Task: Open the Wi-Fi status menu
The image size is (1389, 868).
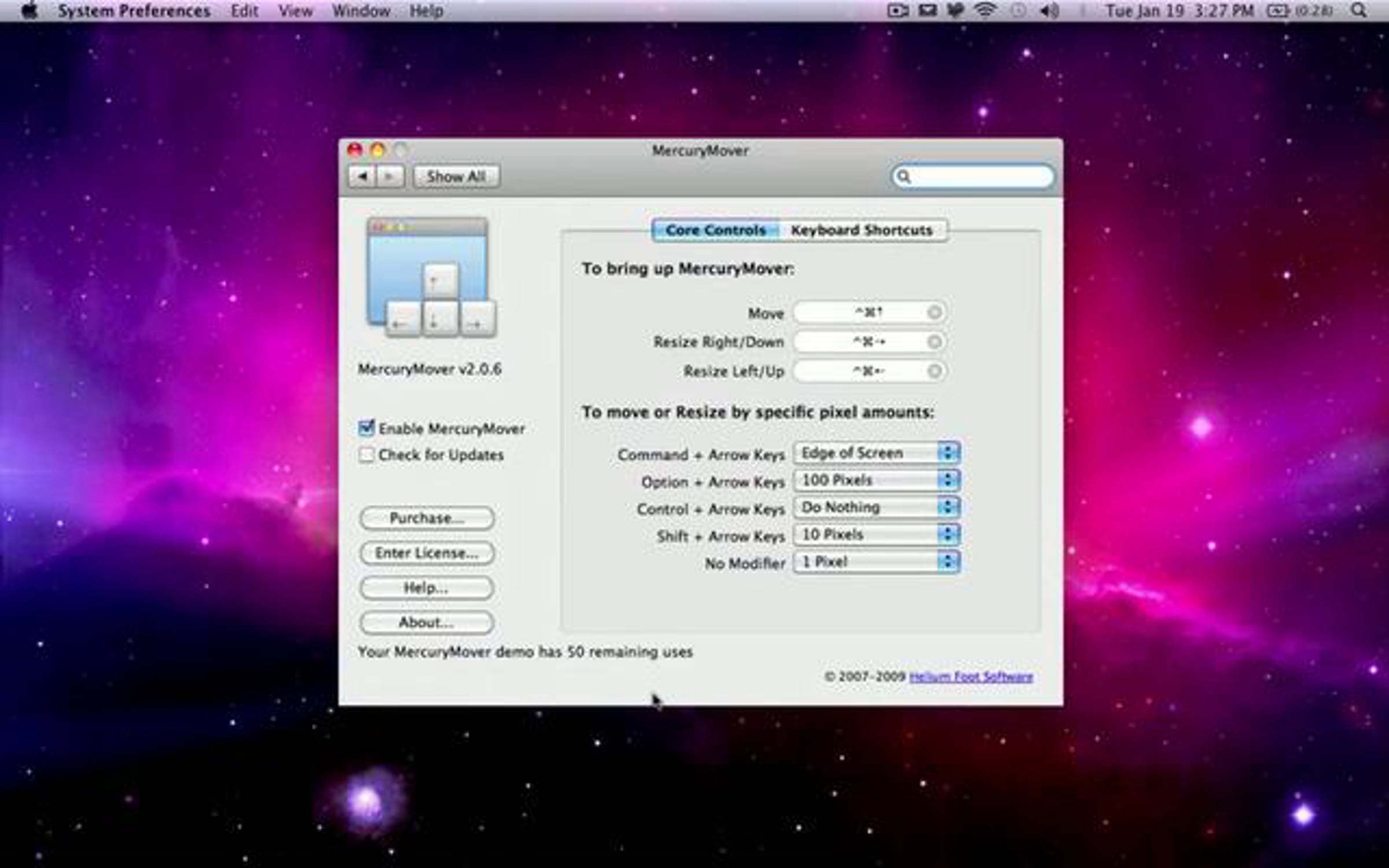Action: pyautogui.click(x=985, y=10)
